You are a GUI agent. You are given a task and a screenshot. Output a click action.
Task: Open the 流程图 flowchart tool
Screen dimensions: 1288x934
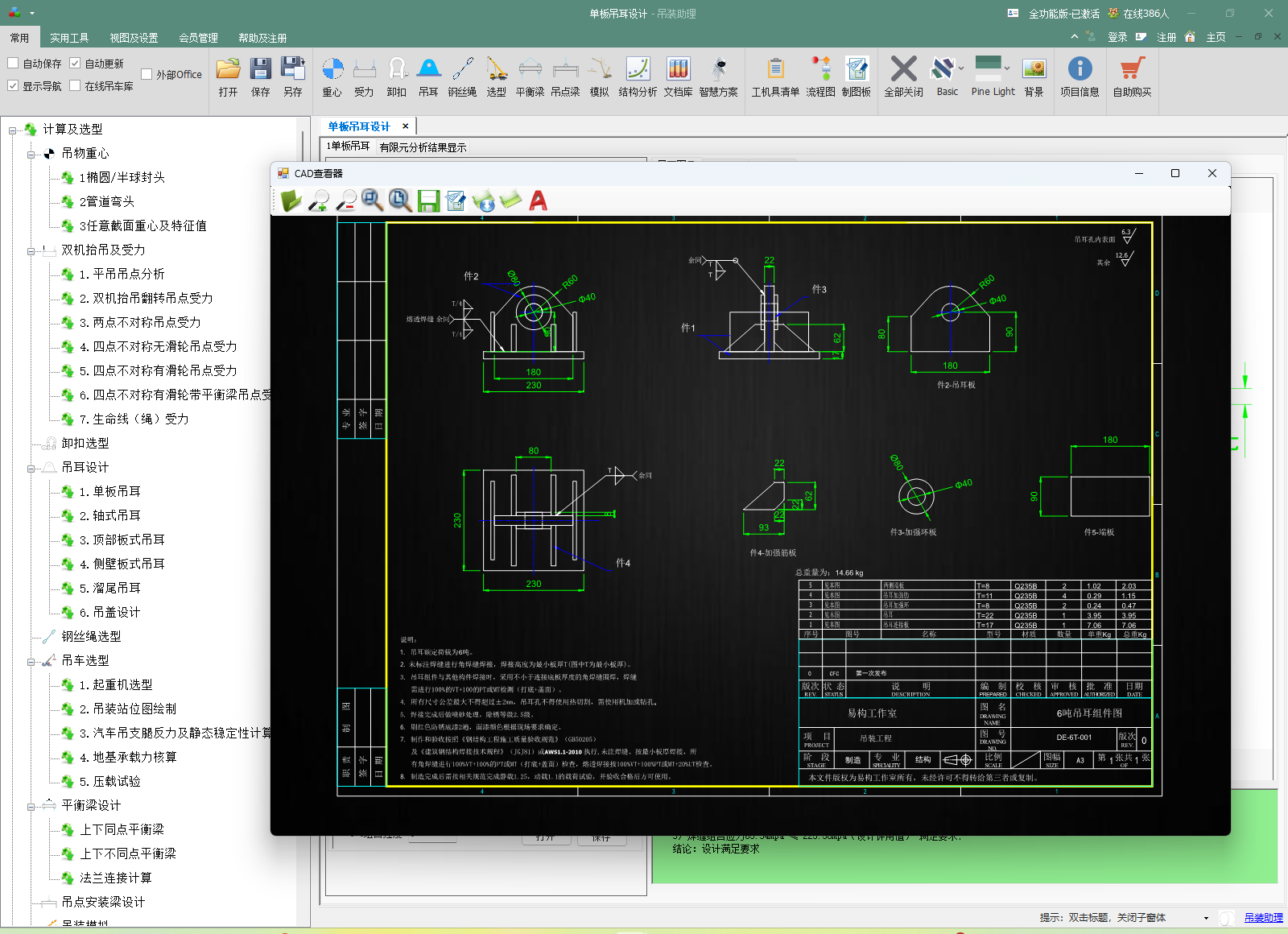click(x=821, y=77)
